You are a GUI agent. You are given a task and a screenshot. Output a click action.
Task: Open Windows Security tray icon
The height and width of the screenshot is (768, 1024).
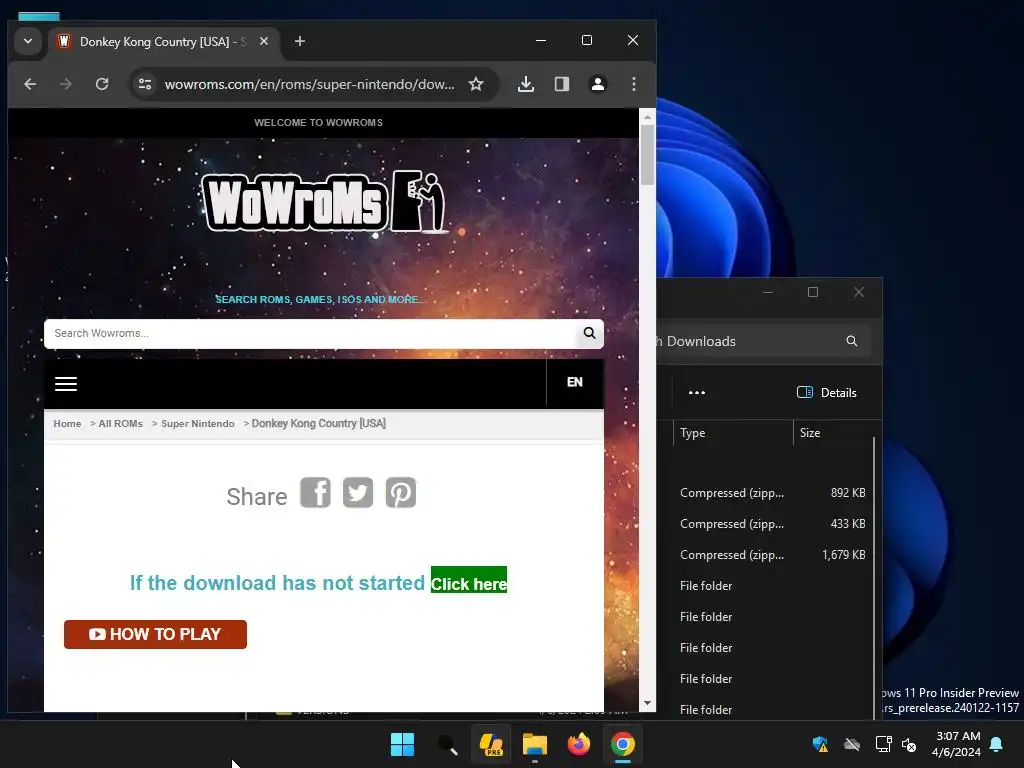click(x=820, y=744)
